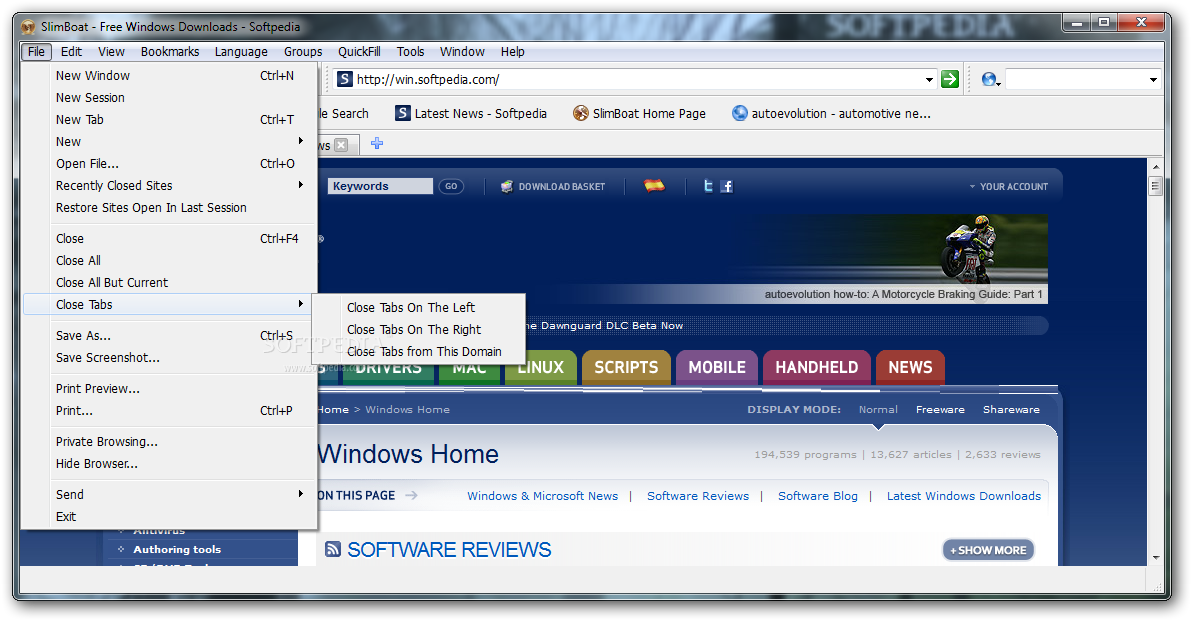Open the Software Reviews link
Image resolution: width=1192 pixels, height=621 pixels.
[x=698, y=496]
